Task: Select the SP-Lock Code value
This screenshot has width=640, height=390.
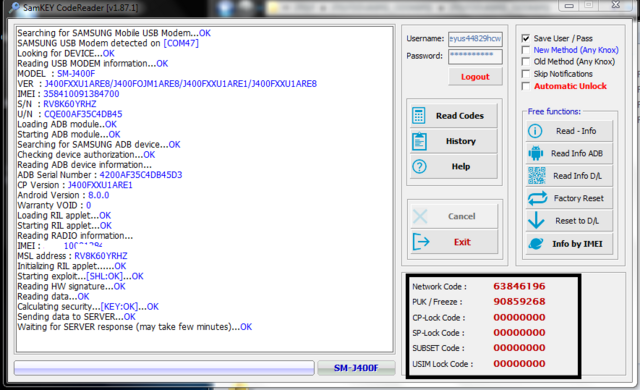Action: pyautogui.click(x=519, y=333)
